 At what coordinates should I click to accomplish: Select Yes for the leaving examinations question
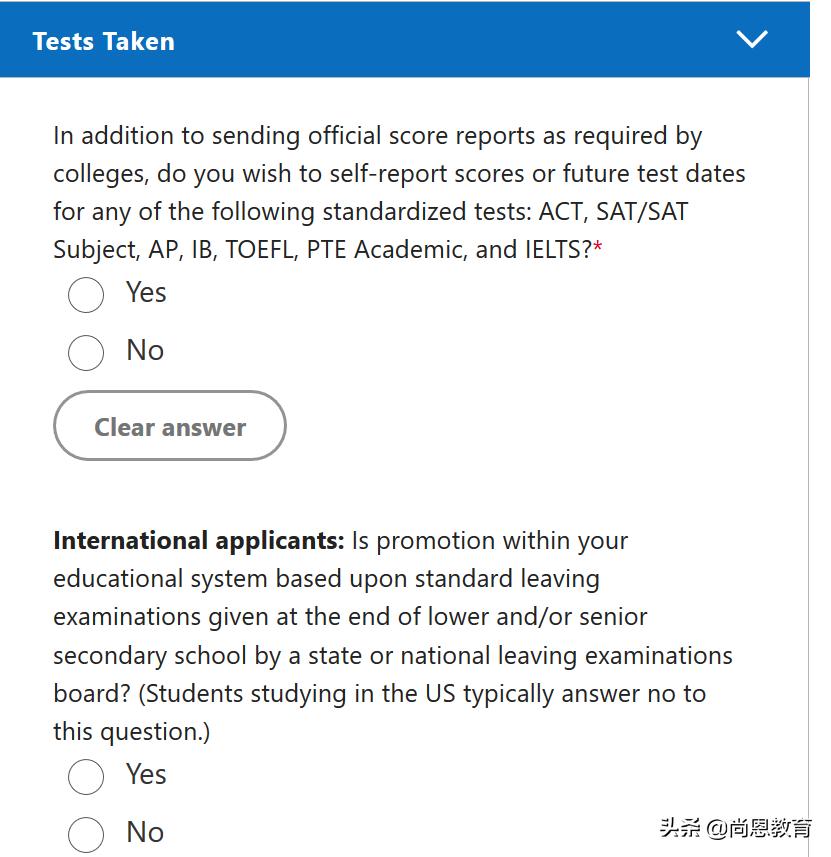(x=86, y=777)
